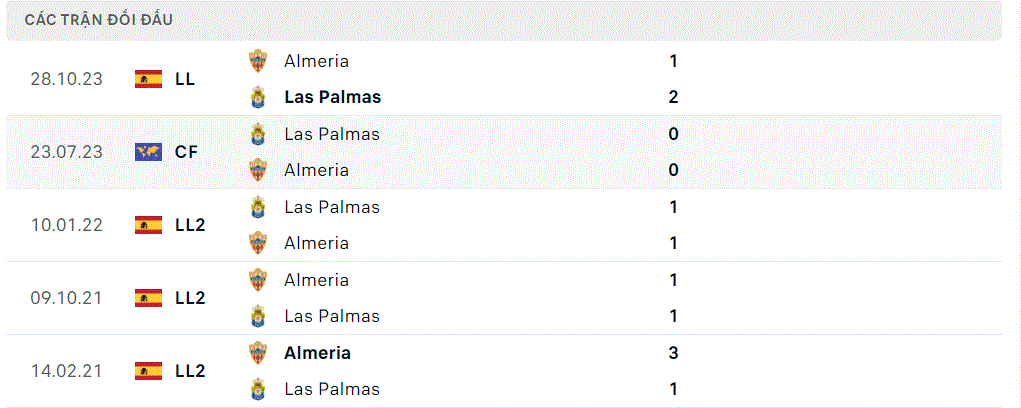Click Spain flag beside LL league
This screenshot has width=1021, height=408.
148,79
